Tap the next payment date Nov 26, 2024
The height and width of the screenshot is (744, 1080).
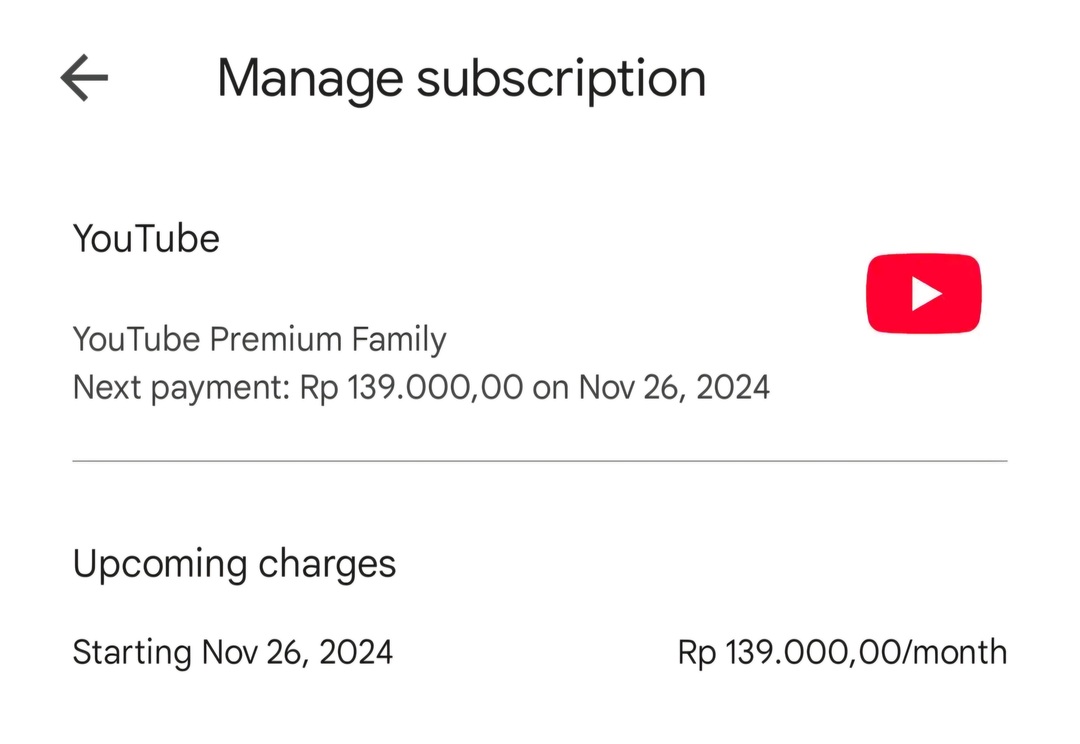click(x=674, y=388)
